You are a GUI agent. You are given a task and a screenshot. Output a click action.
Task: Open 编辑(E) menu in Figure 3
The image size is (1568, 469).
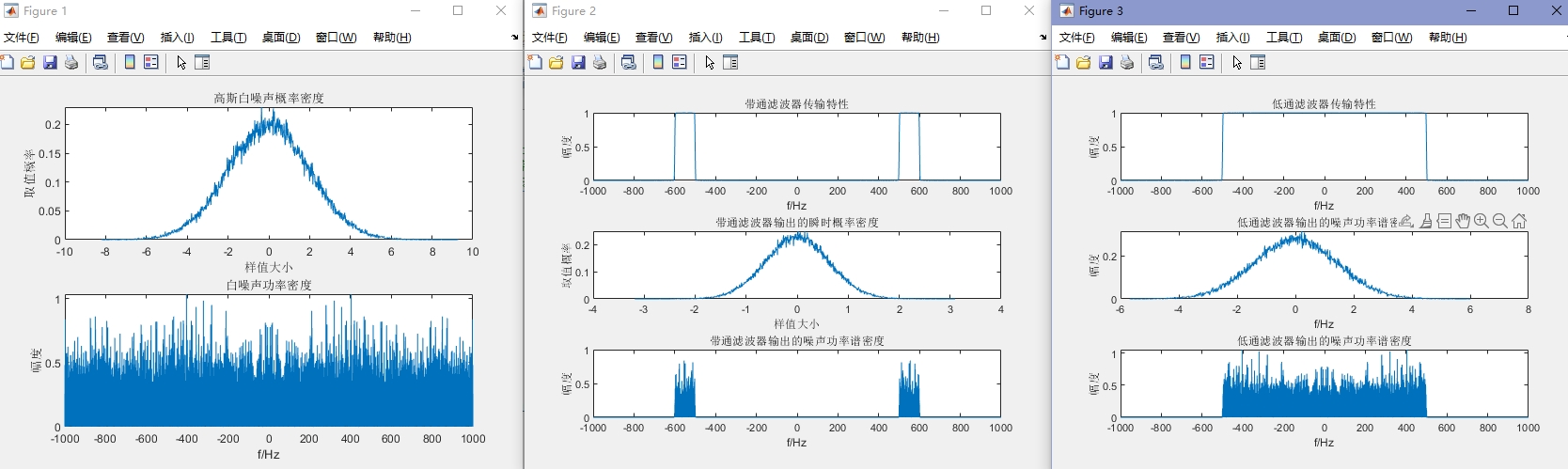tap(1129, 38)
